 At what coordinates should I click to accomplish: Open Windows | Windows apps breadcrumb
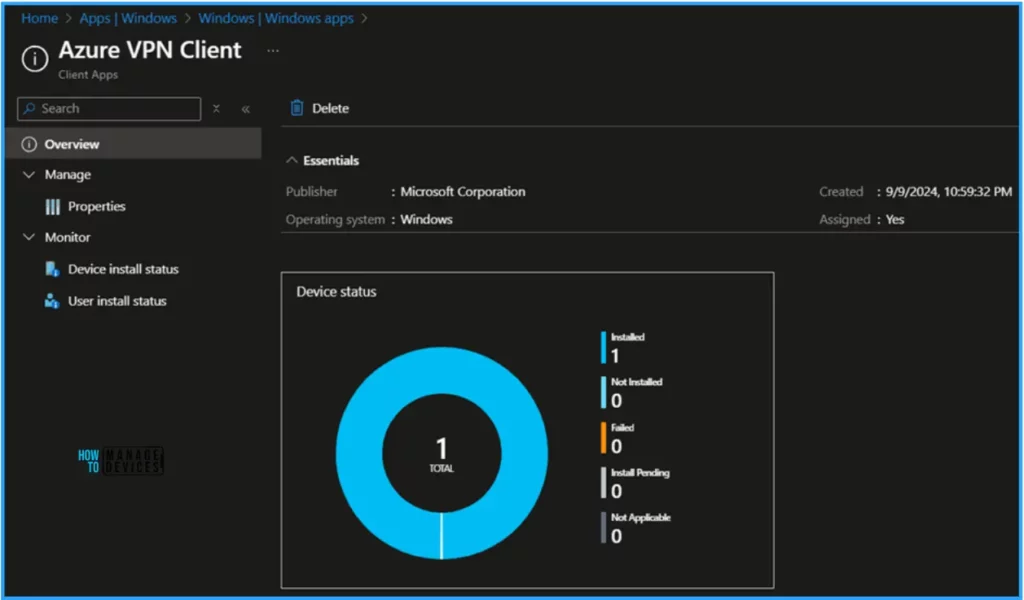[x=276, y=18]
